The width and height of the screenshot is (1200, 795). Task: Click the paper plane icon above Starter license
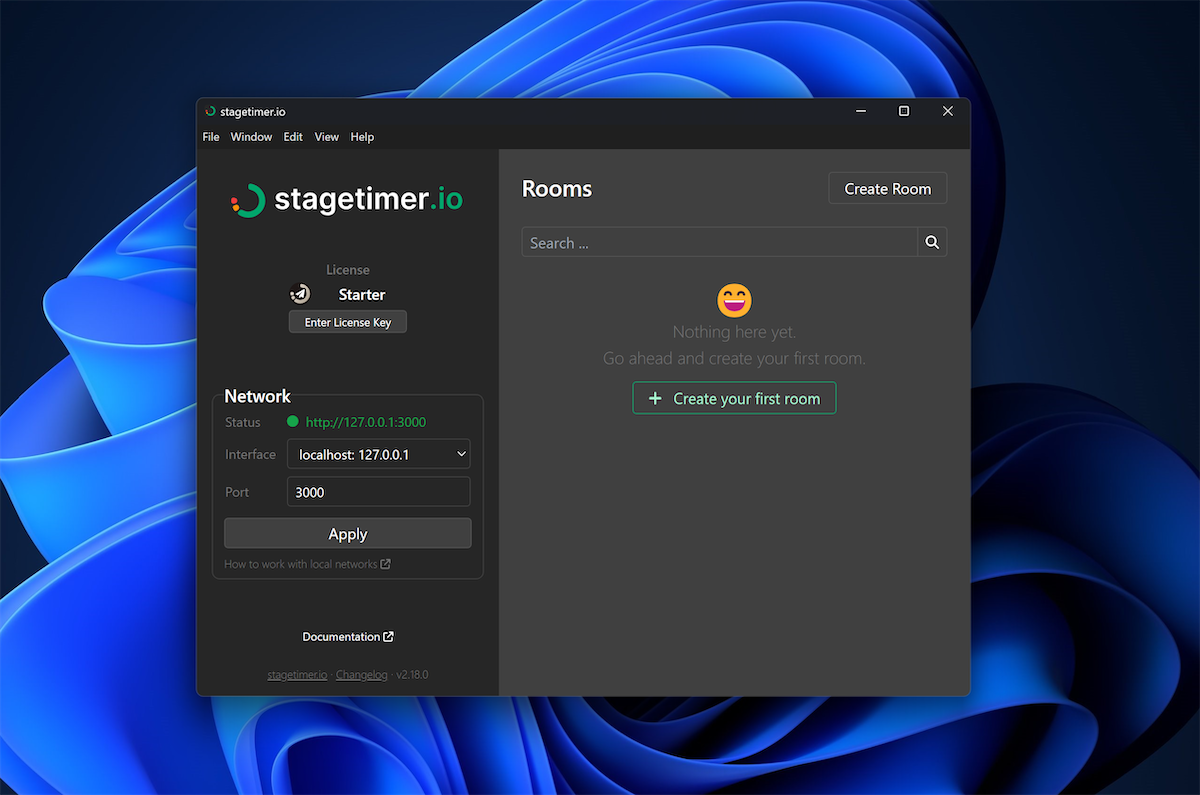(301, 293)
